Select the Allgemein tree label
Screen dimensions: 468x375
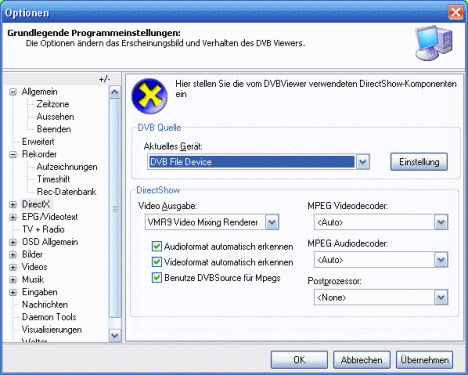coord(39,92)
